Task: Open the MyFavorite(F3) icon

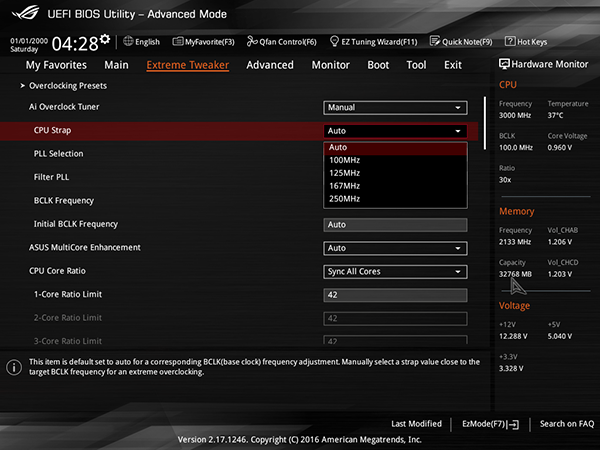Action: tap(178, 41)
